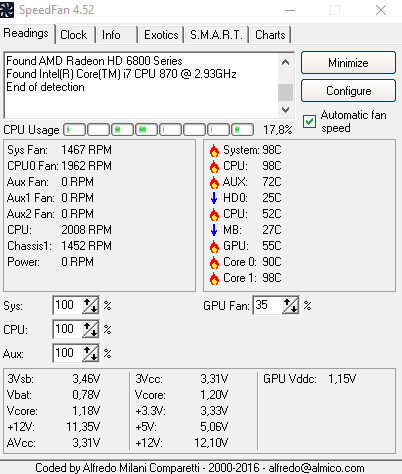Click the End of detection log line
Screen dimensions: 402x474
pos(45,87)
